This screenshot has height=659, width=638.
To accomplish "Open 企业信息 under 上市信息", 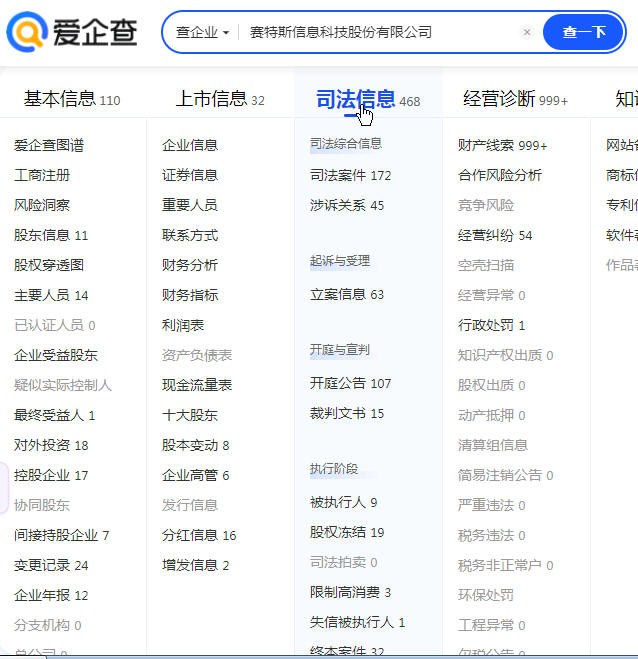I will (x=190, y=145).
